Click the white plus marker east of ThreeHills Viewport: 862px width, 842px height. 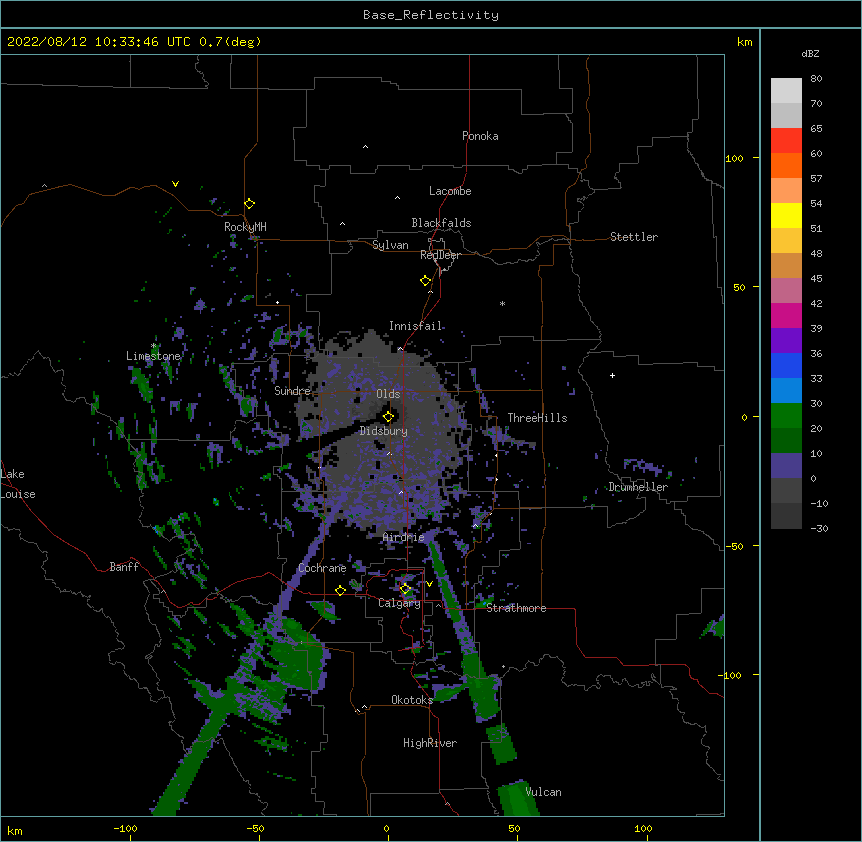pyautogui.click(x=612, y=375)
